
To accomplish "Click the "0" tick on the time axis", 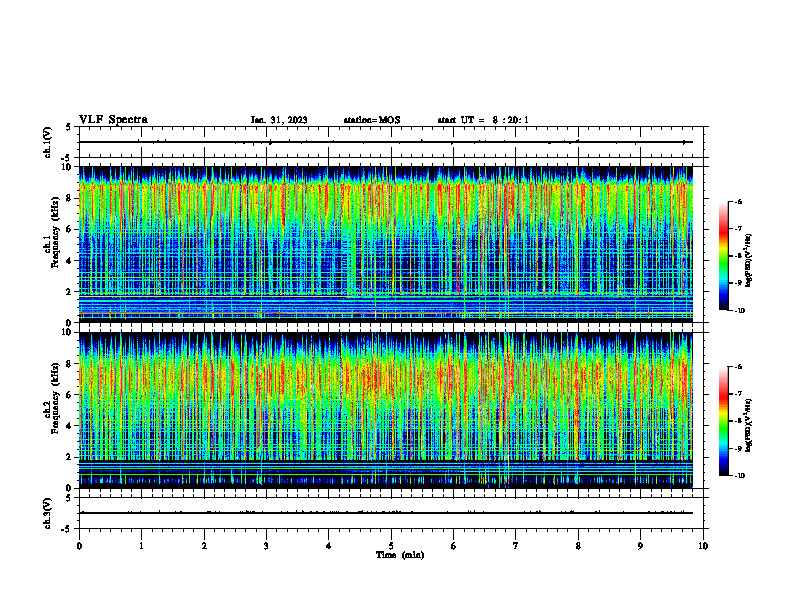I will 79,546.
